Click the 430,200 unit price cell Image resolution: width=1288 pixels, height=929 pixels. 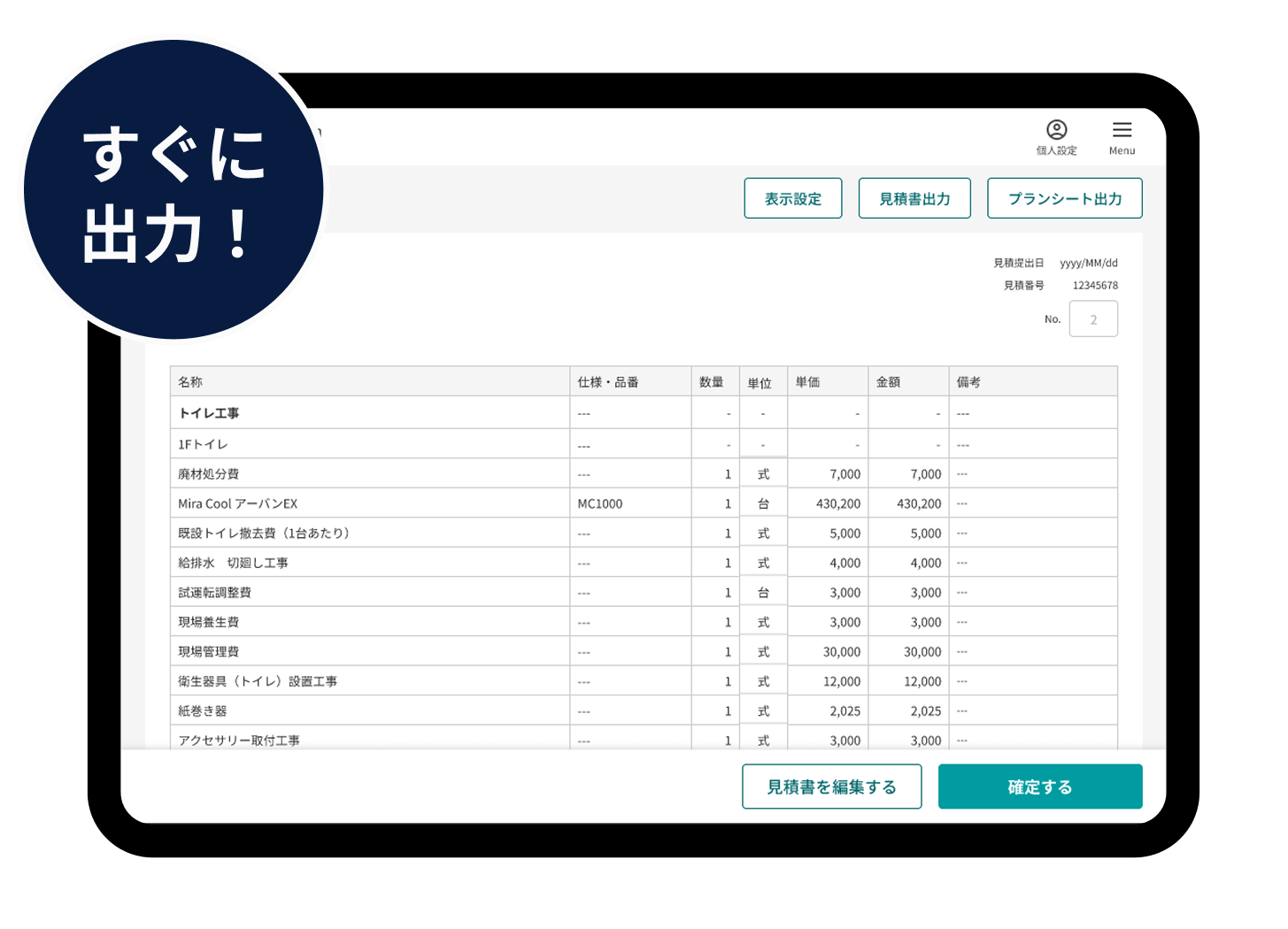837,503
